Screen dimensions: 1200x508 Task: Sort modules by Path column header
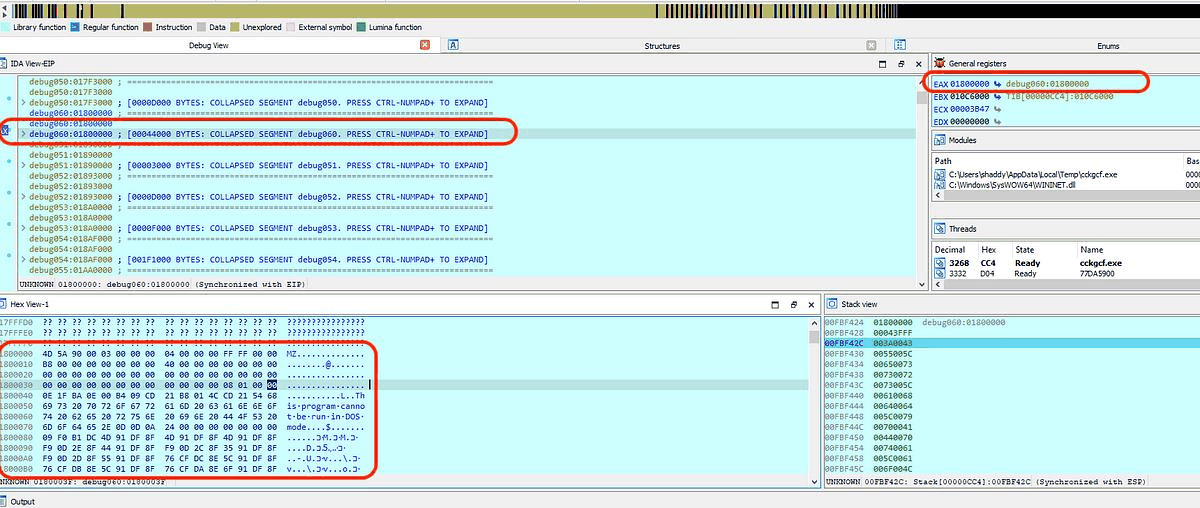(x=1058, y=160)
